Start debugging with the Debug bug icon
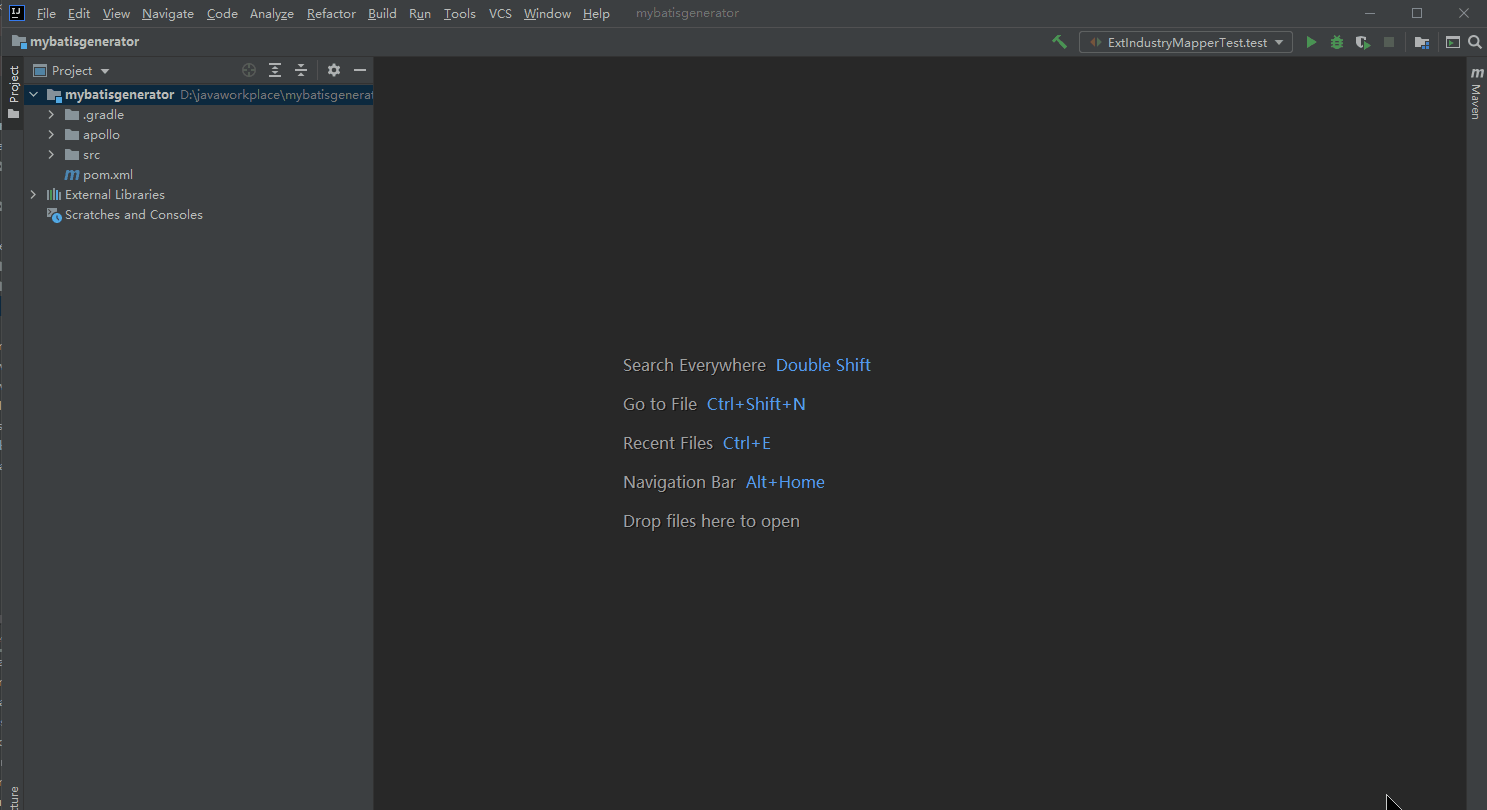1487x810 pixels. point(1337,42)
